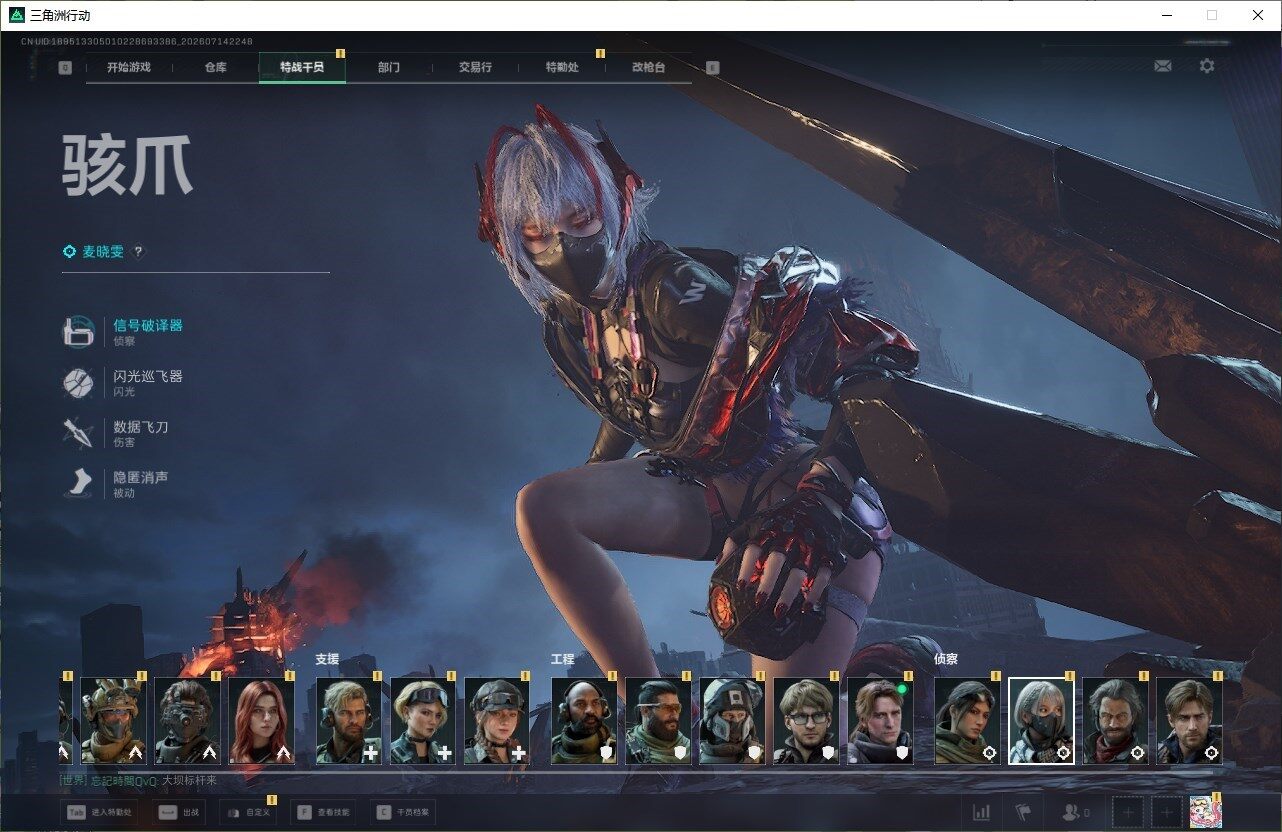The width and height of the screenshot is (1282, 832).
Task: Click the first empty squad slot plus
Action: [x=1127, y=813]
